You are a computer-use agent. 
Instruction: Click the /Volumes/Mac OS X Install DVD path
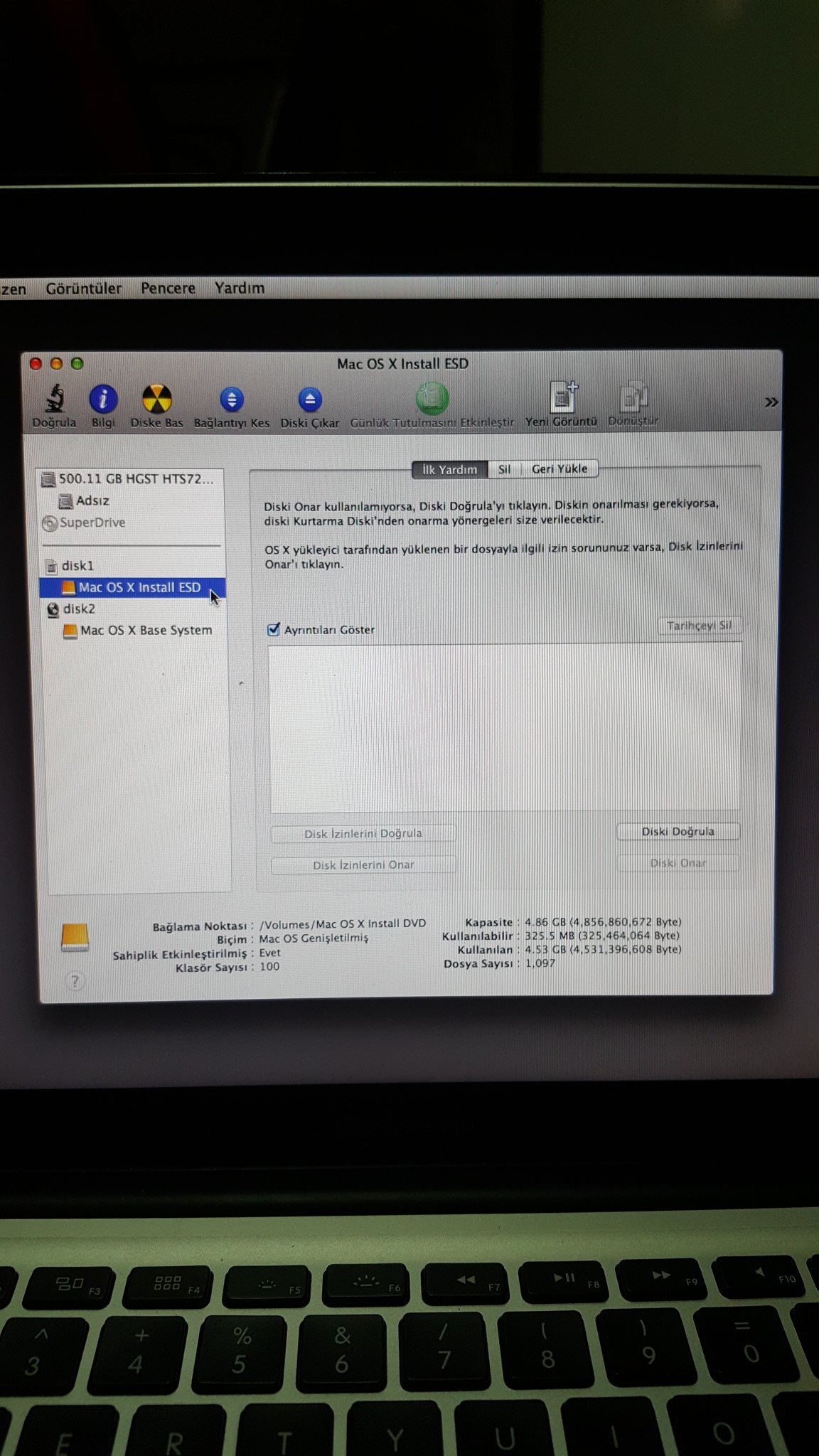pyautogui.click(x=343, y=924)
